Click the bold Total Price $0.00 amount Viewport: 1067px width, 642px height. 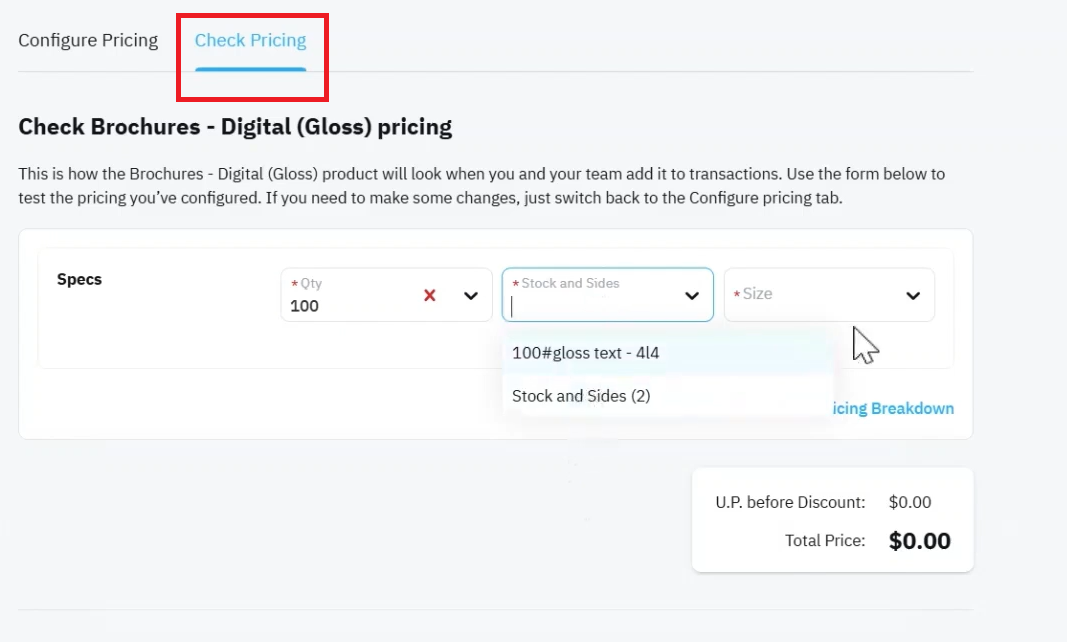[919, 541]
